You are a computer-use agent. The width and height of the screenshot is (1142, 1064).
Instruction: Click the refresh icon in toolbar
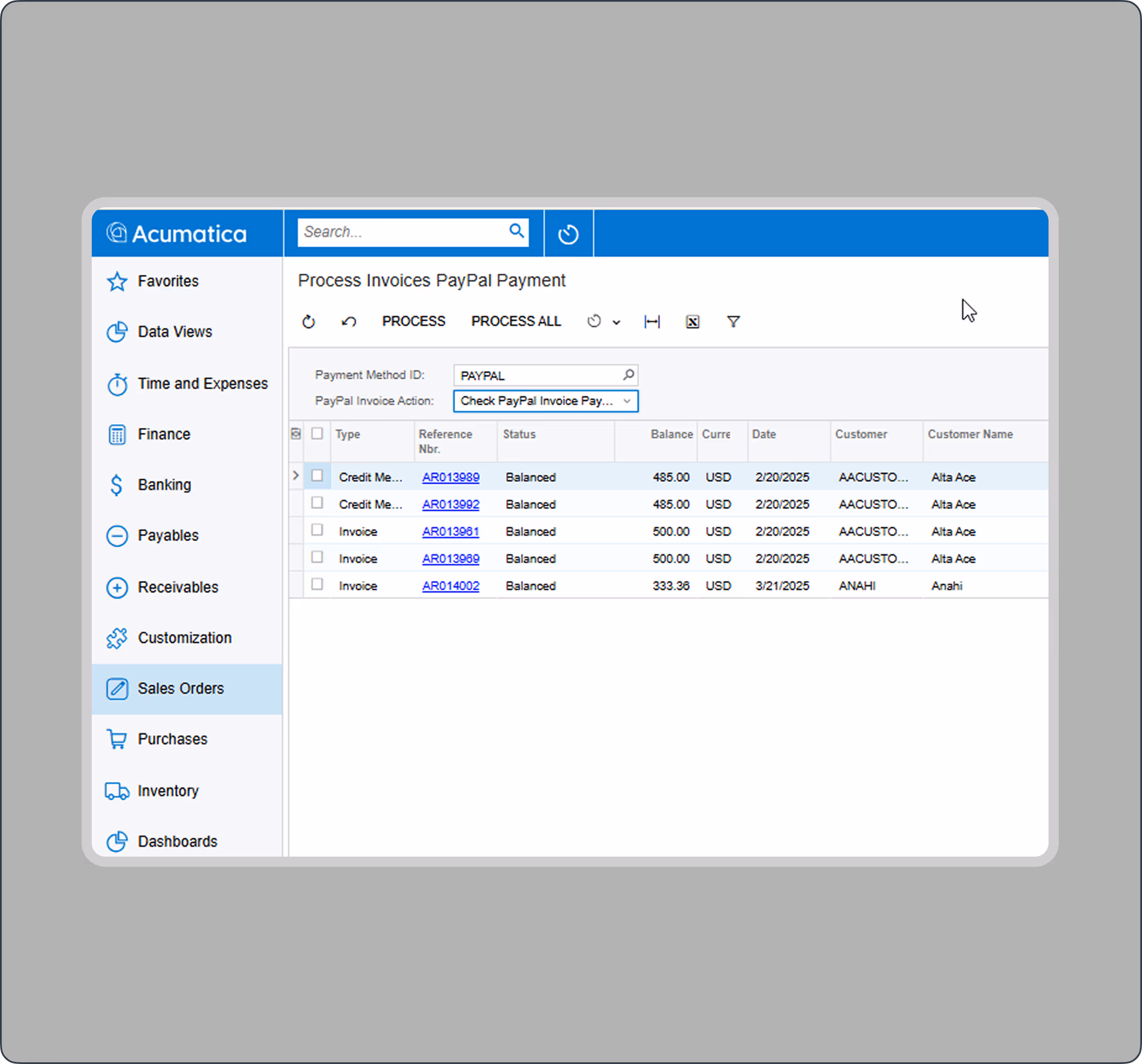308,322
